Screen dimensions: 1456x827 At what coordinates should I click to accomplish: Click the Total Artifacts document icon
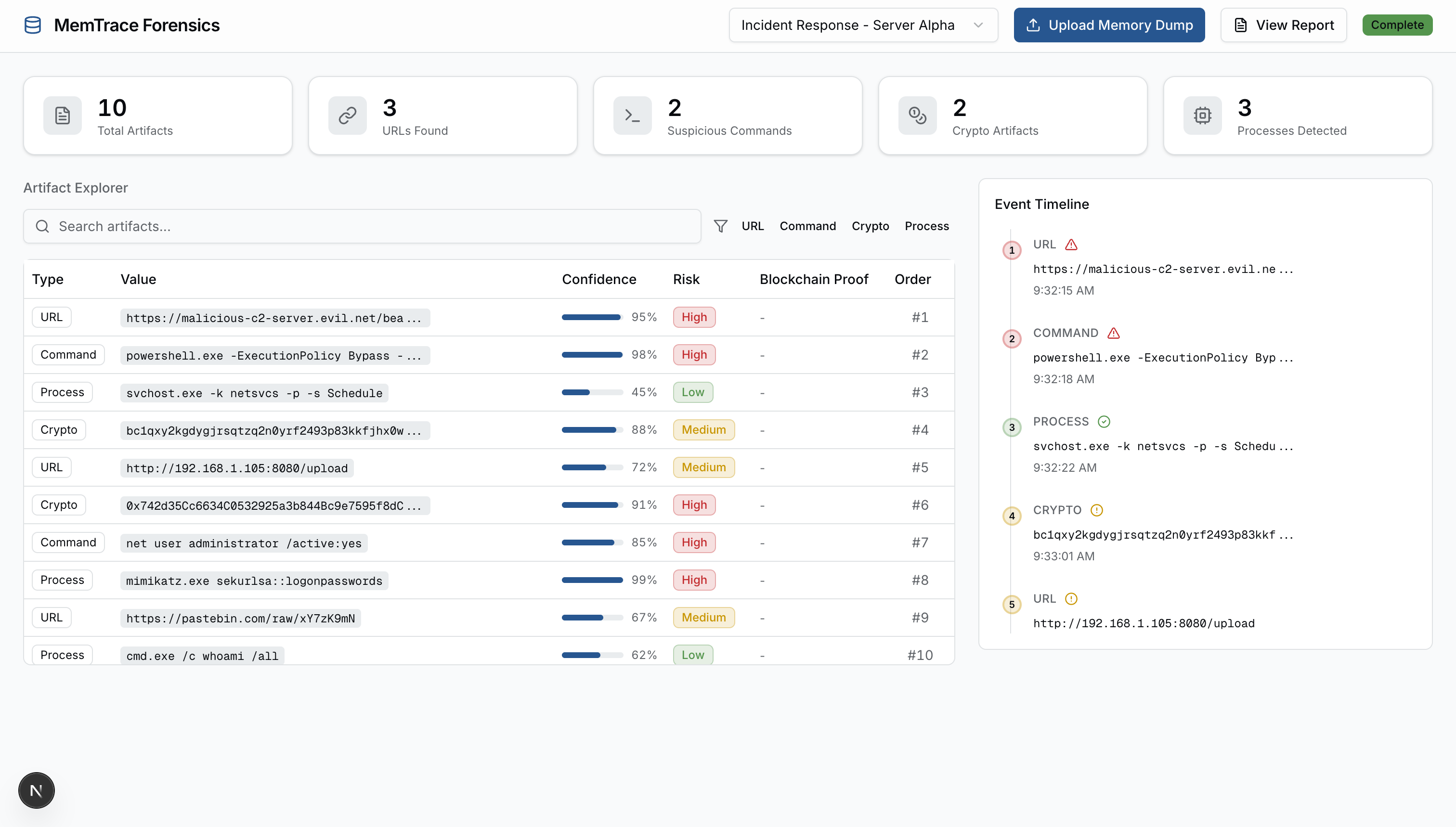(x=63, y=116)
